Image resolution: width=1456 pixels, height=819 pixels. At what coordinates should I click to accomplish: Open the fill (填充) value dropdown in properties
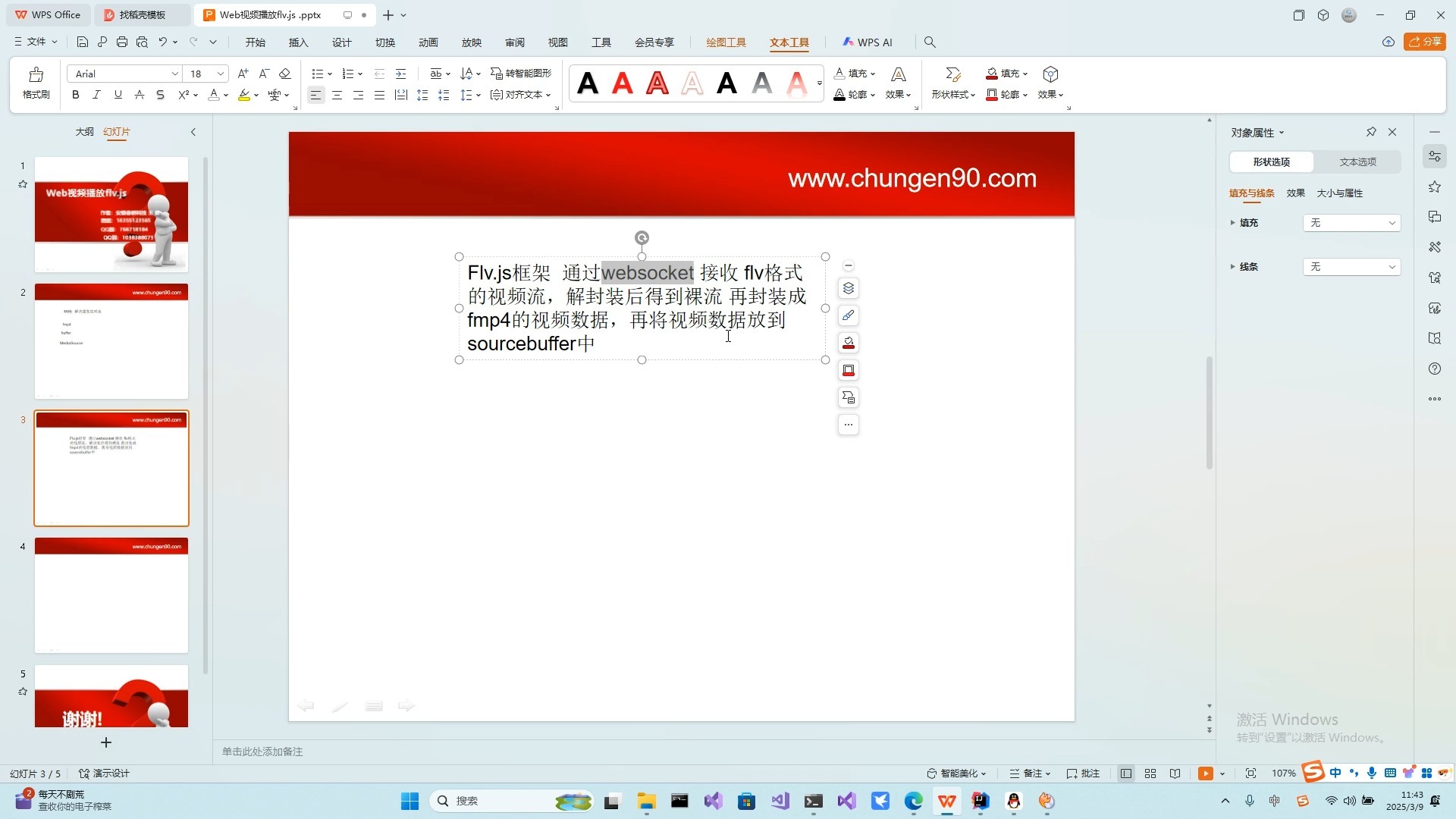pyautogui.click(x=1351, y=223)
